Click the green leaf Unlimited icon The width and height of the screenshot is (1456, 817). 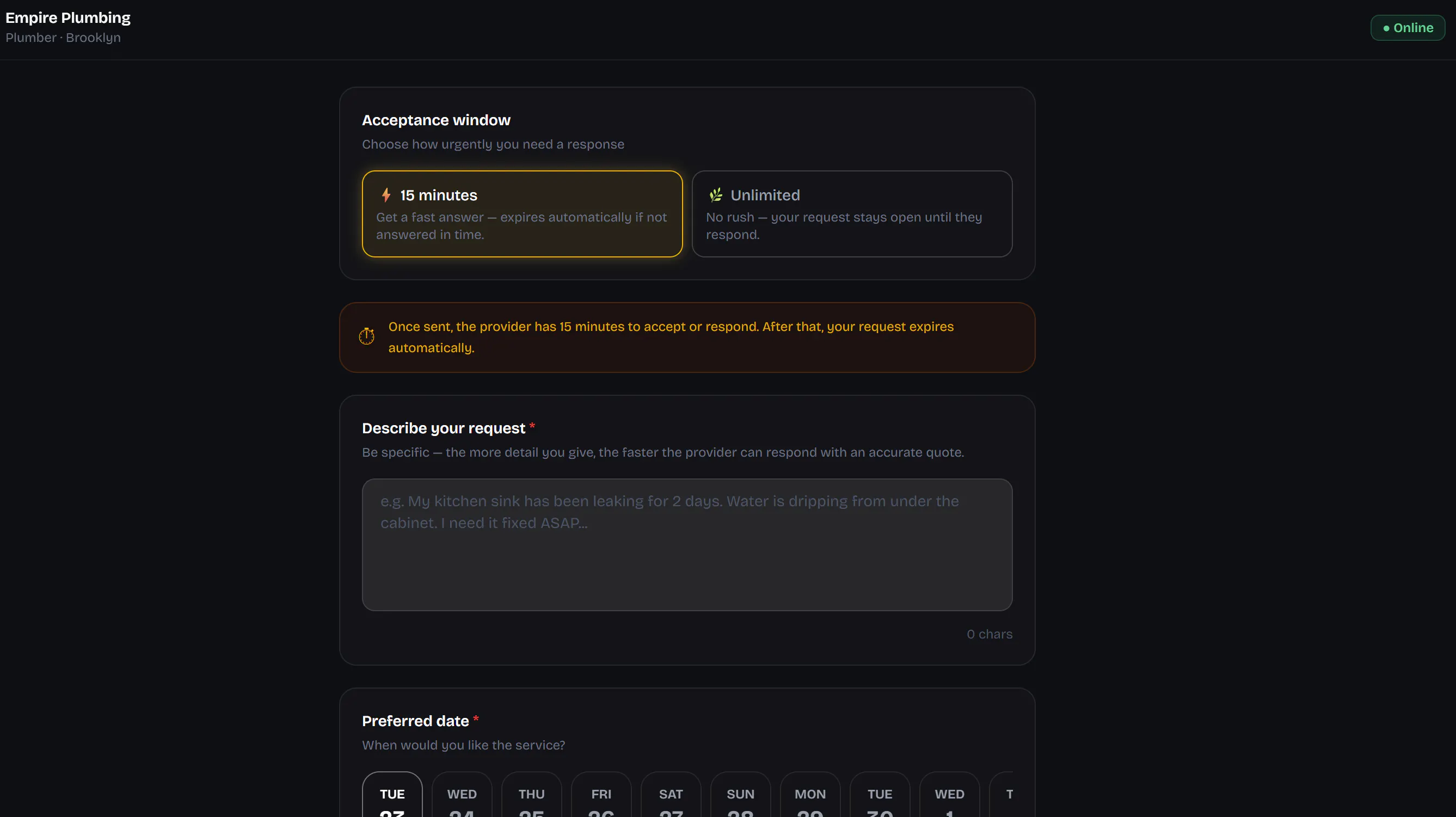[716, 195]
